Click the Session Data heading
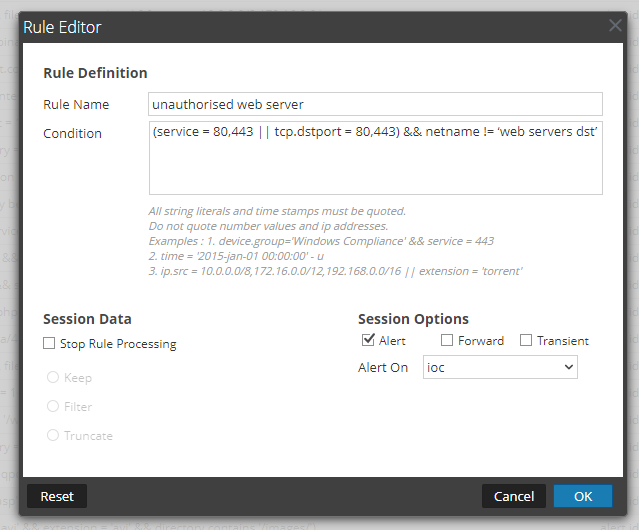 87,319
